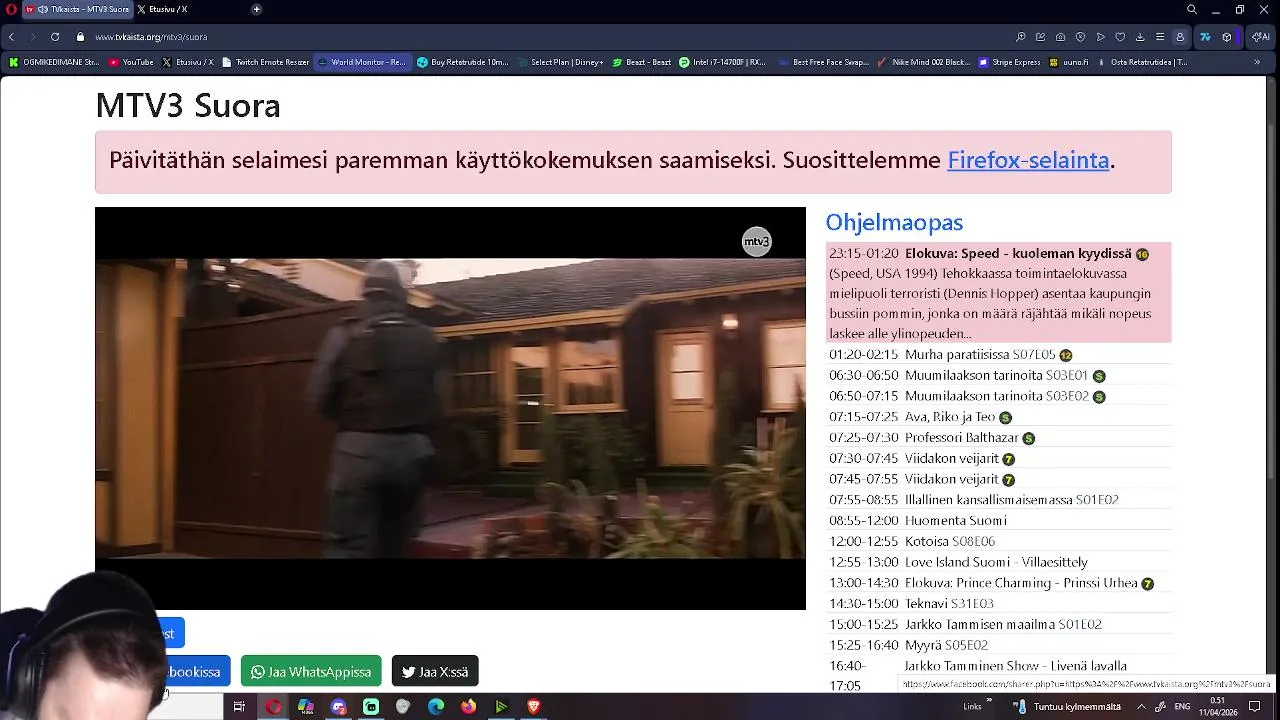Viewport: 1280px width, 720px height.
Task: Open the taskbar clock showing 0.51
Action: [1217, 706]
